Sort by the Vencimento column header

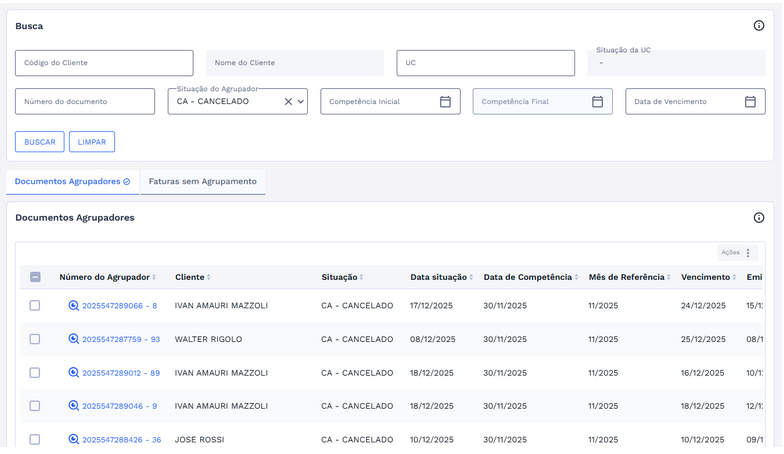click(708, 277)
